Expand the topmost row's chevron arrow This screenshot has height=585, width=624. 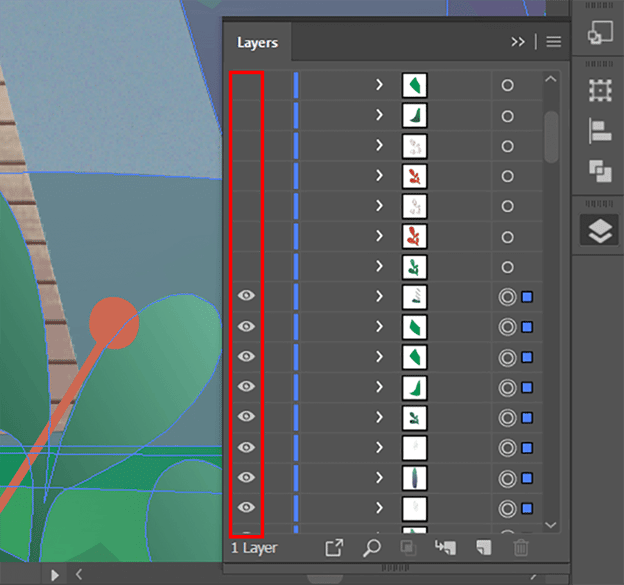(379, 85)
